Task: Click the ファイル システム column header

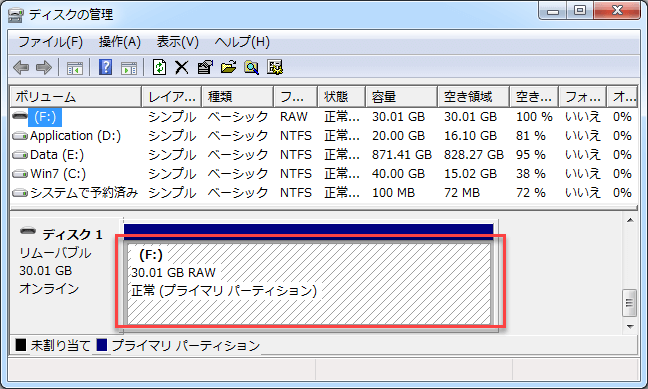Action: tap(295, 97)
